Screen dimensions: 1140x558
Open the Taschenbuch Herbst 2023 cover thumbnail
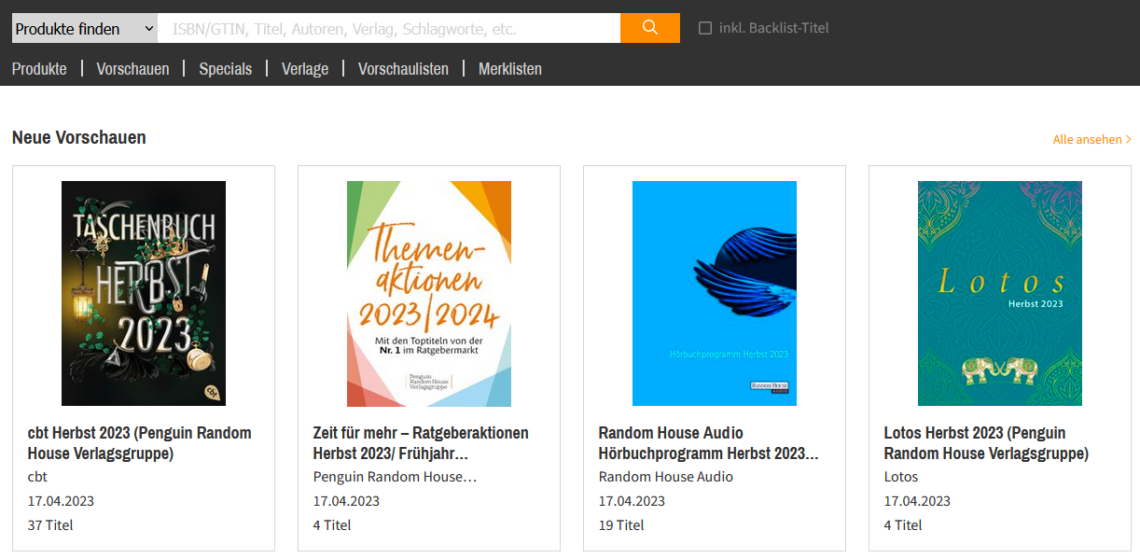pyautogui.click(x=143, y=293)
